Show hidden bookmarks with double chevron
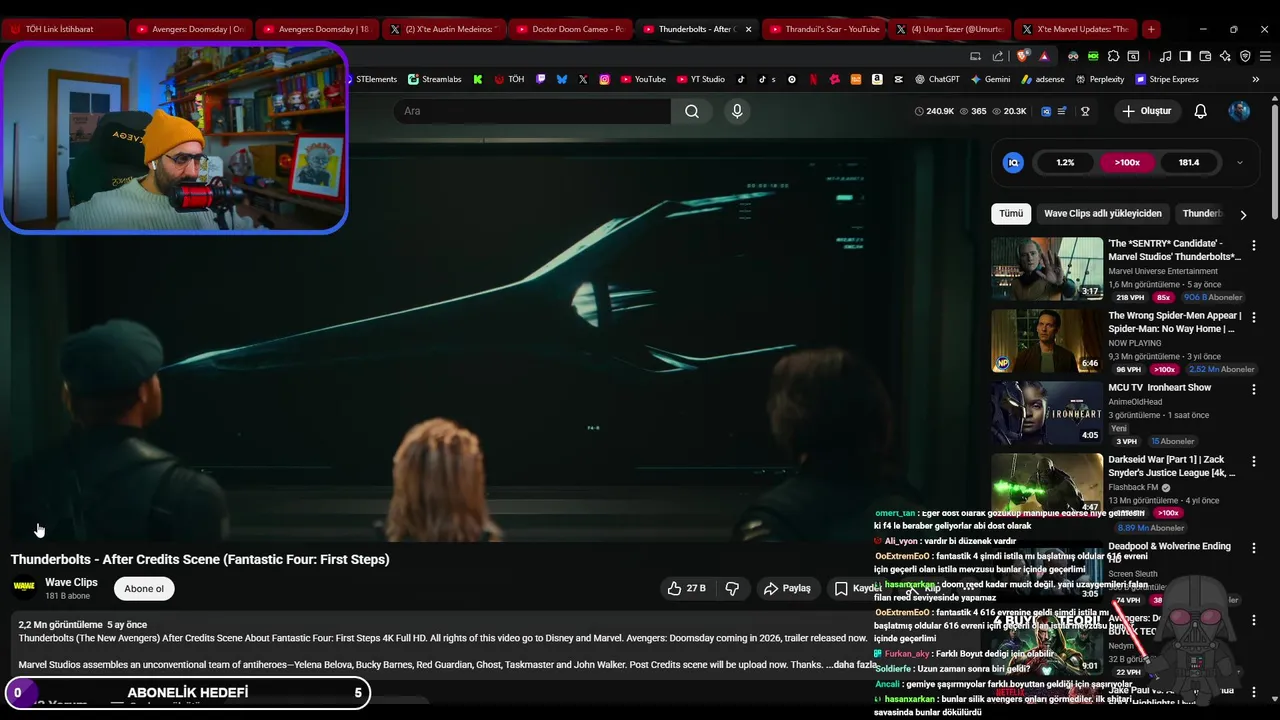 (1256, 79)
